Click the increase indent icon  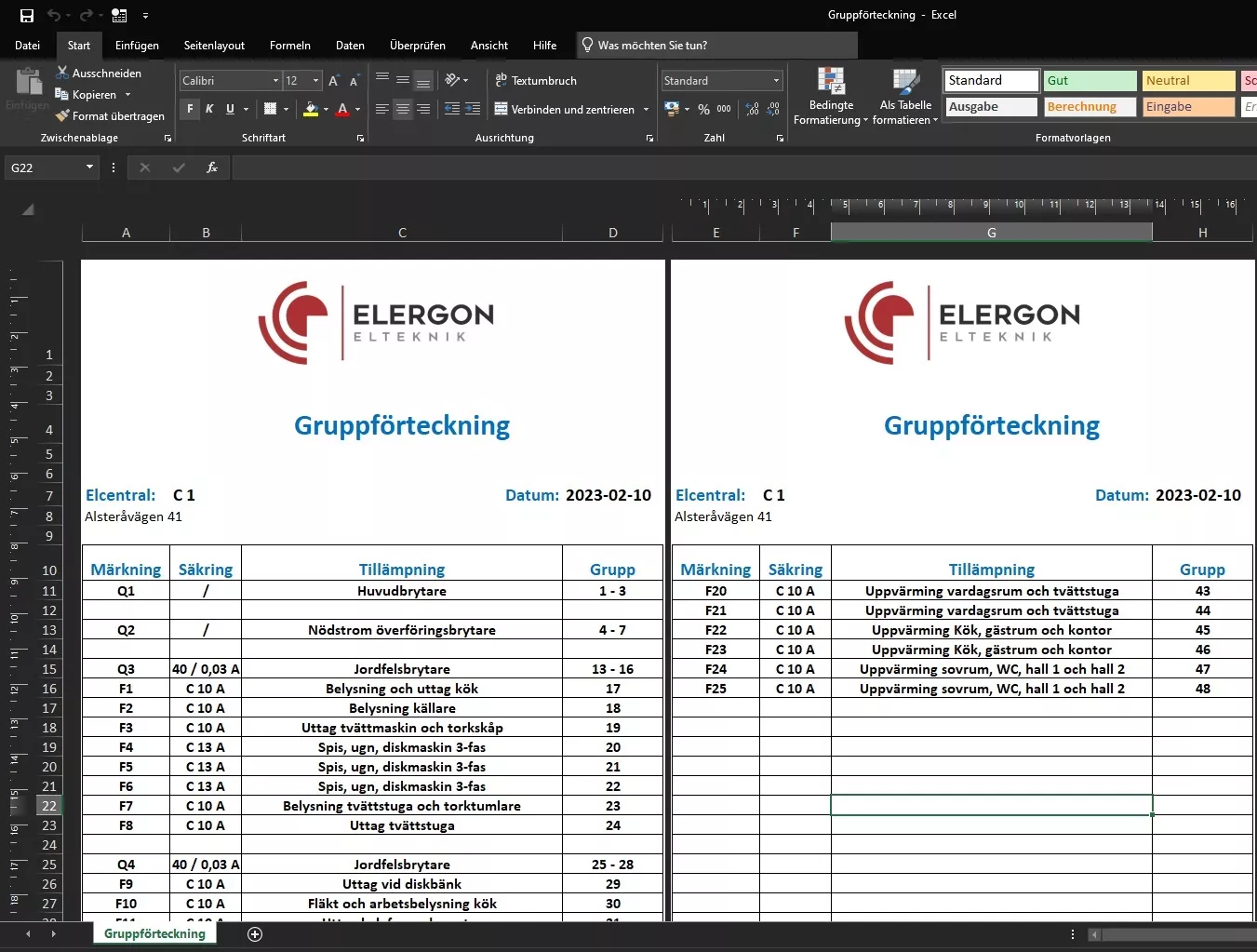(473, 109)
